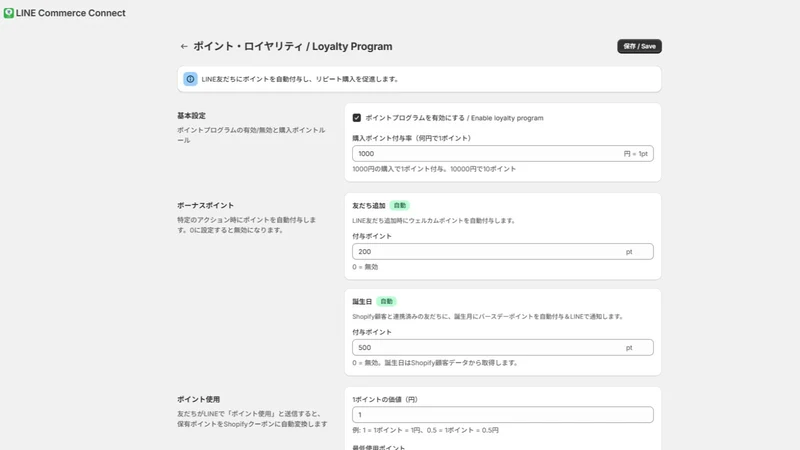
Task: Click the 基本設定 section heading
Action: tap(191, 116)
